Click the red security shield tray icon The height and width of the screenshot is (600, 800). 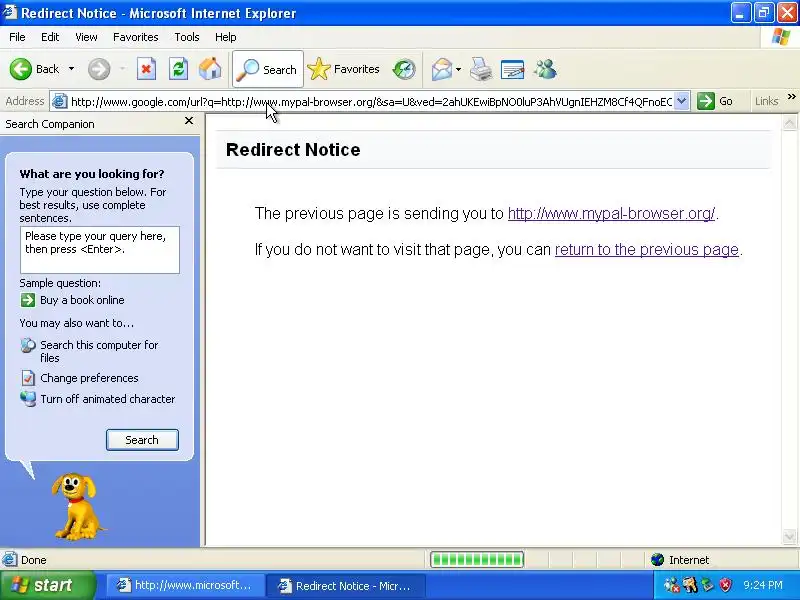(x=726, y=585)
